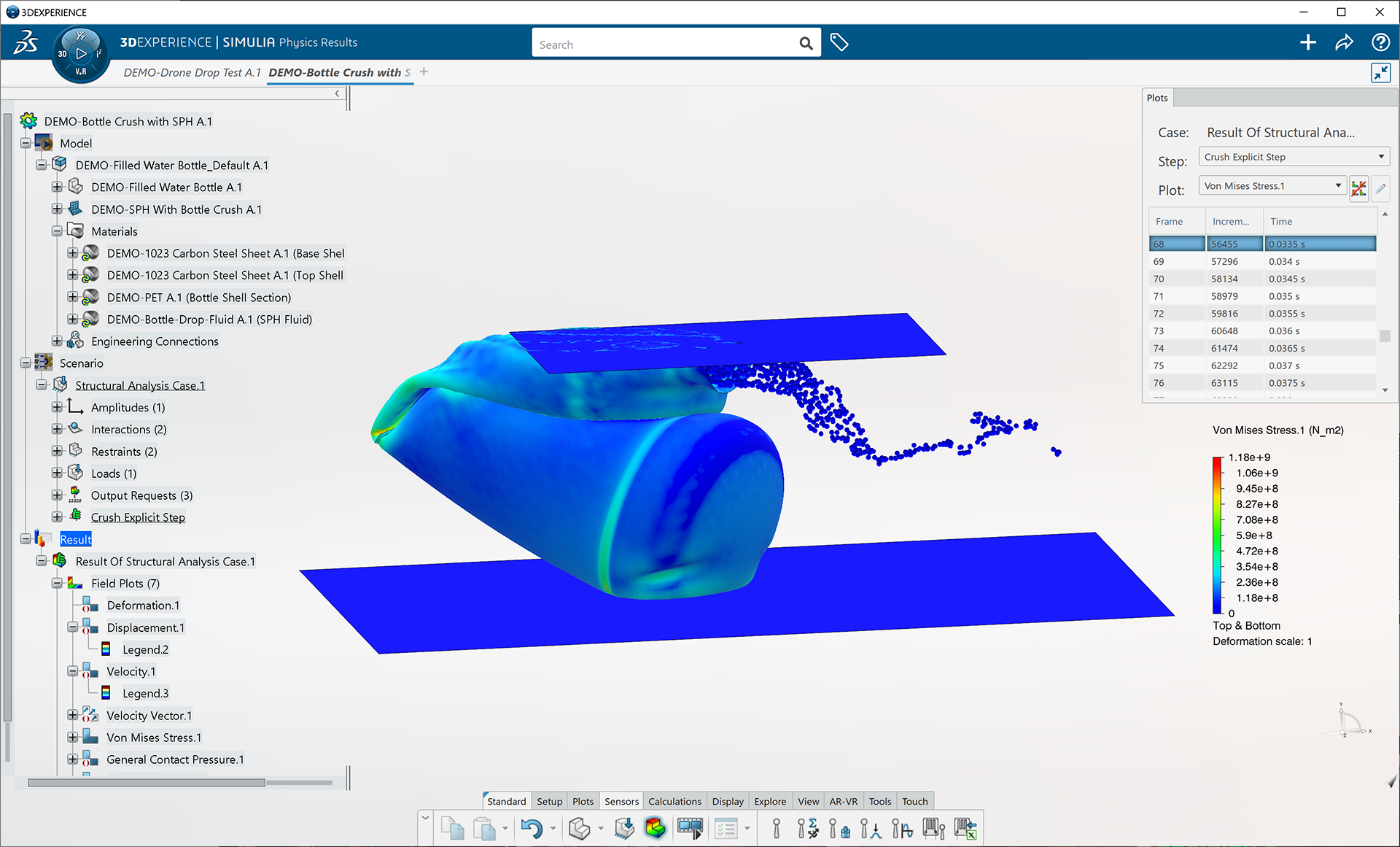The image size is (1400, 847).
Task: Select General Contact Pressure.1 in tree
Action: [x=175, y=759]
